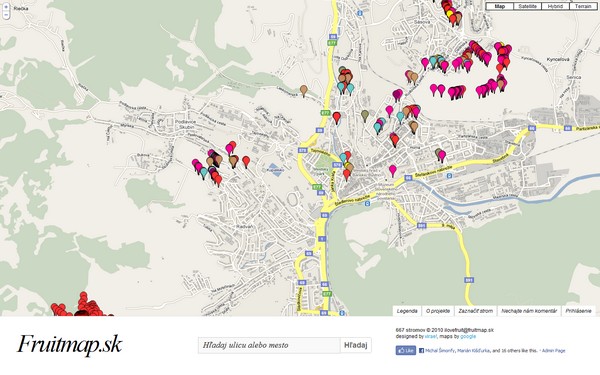Click the Facebook icon beside the liker names
The image size is (600, 375).
[421, 350]
